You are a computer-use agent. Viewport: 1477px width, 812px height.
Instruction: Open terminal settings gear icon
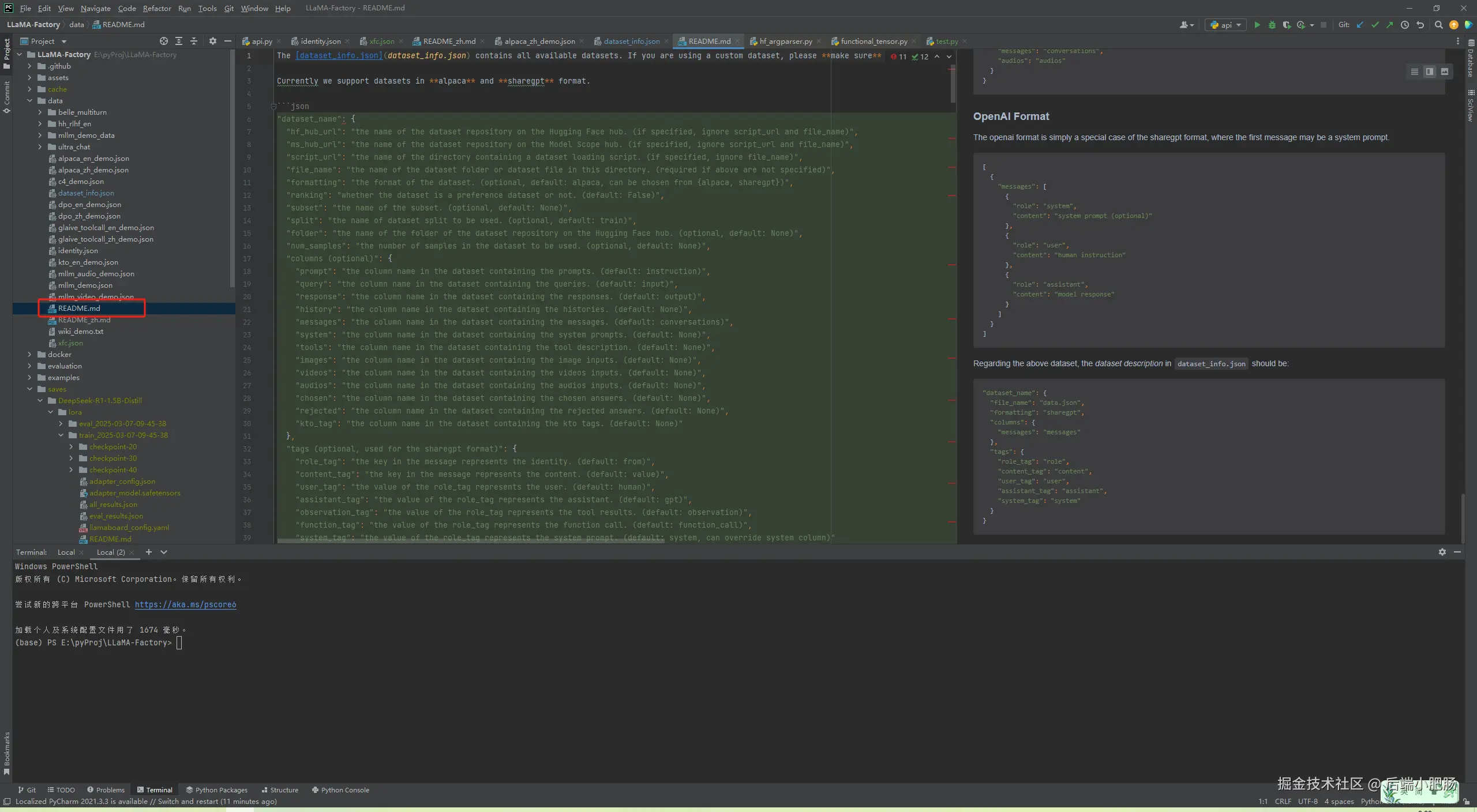pyautogui.click(x=1442, y=552)
